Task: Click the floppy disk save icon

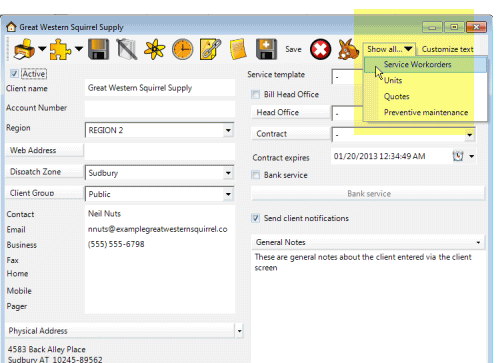Action: tap(98, 49)
